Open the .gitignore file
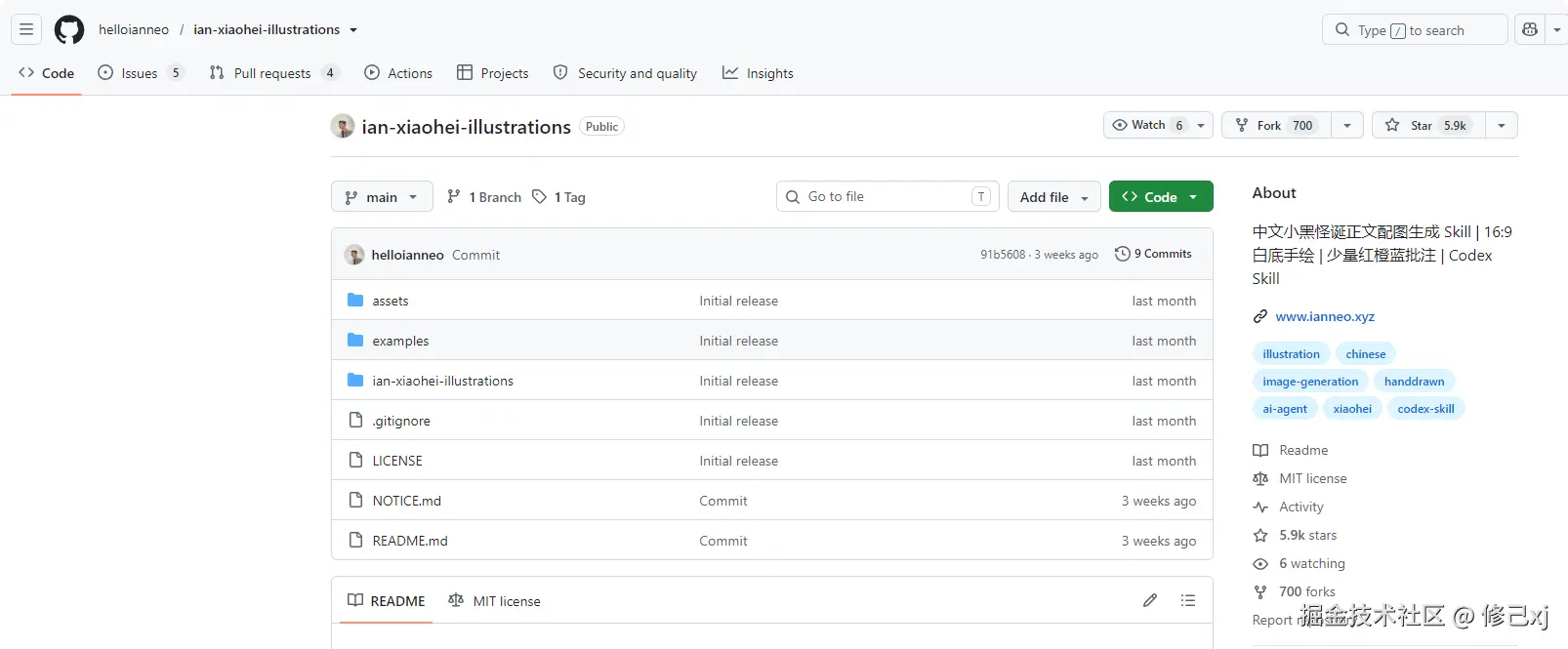Screen dimensions: 1568x649 tap(401, 421)
